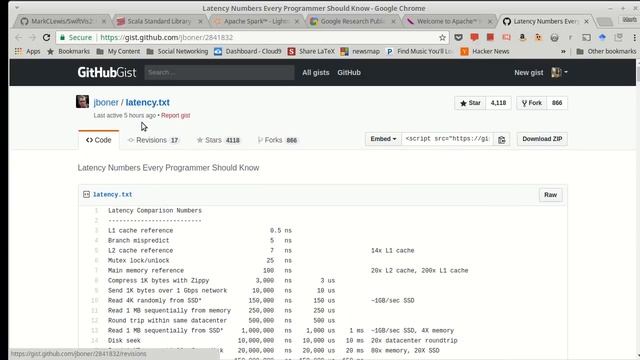Go to jboner's profile link

point(106,102)
